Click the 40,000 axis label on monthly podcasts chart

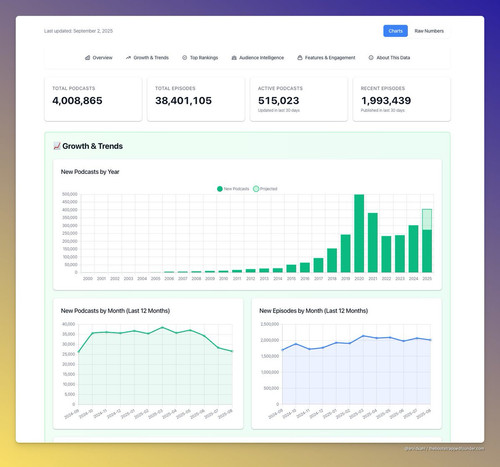(x=69, y=324)
